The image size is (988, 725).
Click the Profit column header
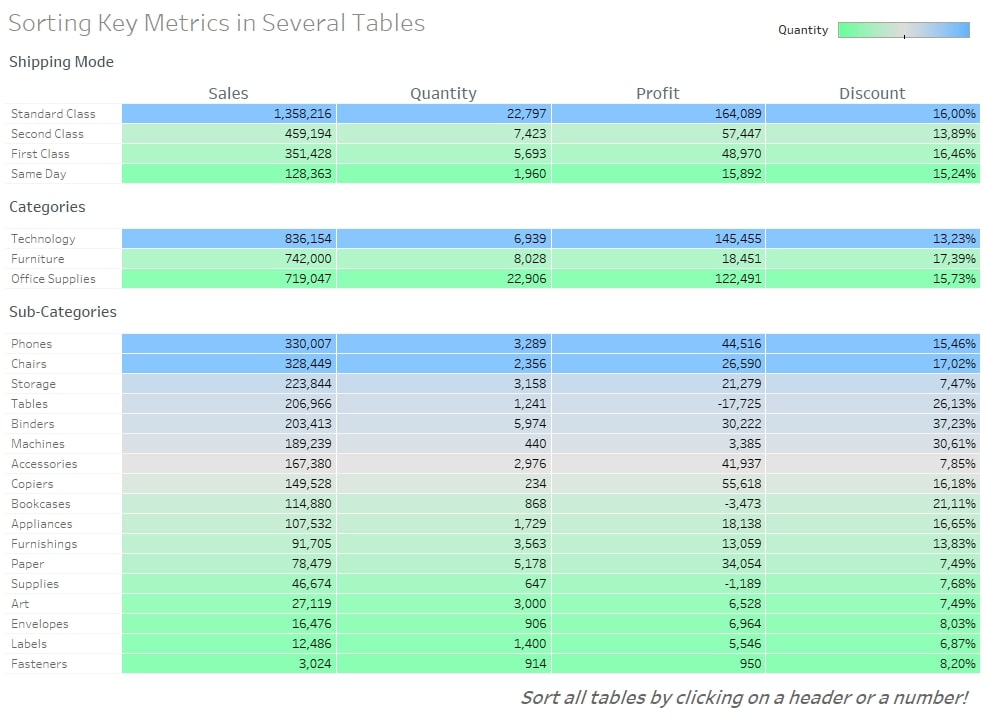[657, 93]
